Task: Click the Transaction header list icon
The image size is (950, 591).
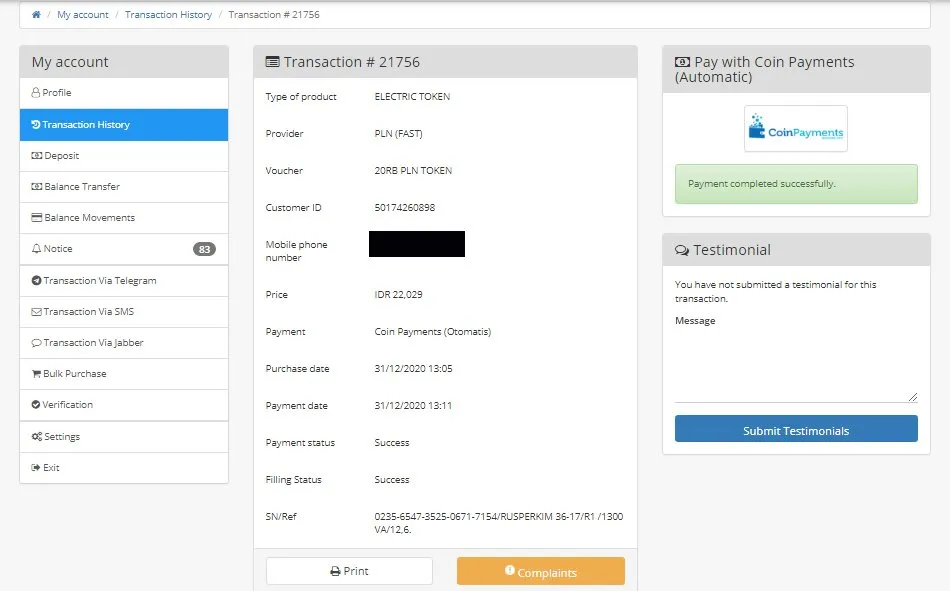Action: pos(273,62)
